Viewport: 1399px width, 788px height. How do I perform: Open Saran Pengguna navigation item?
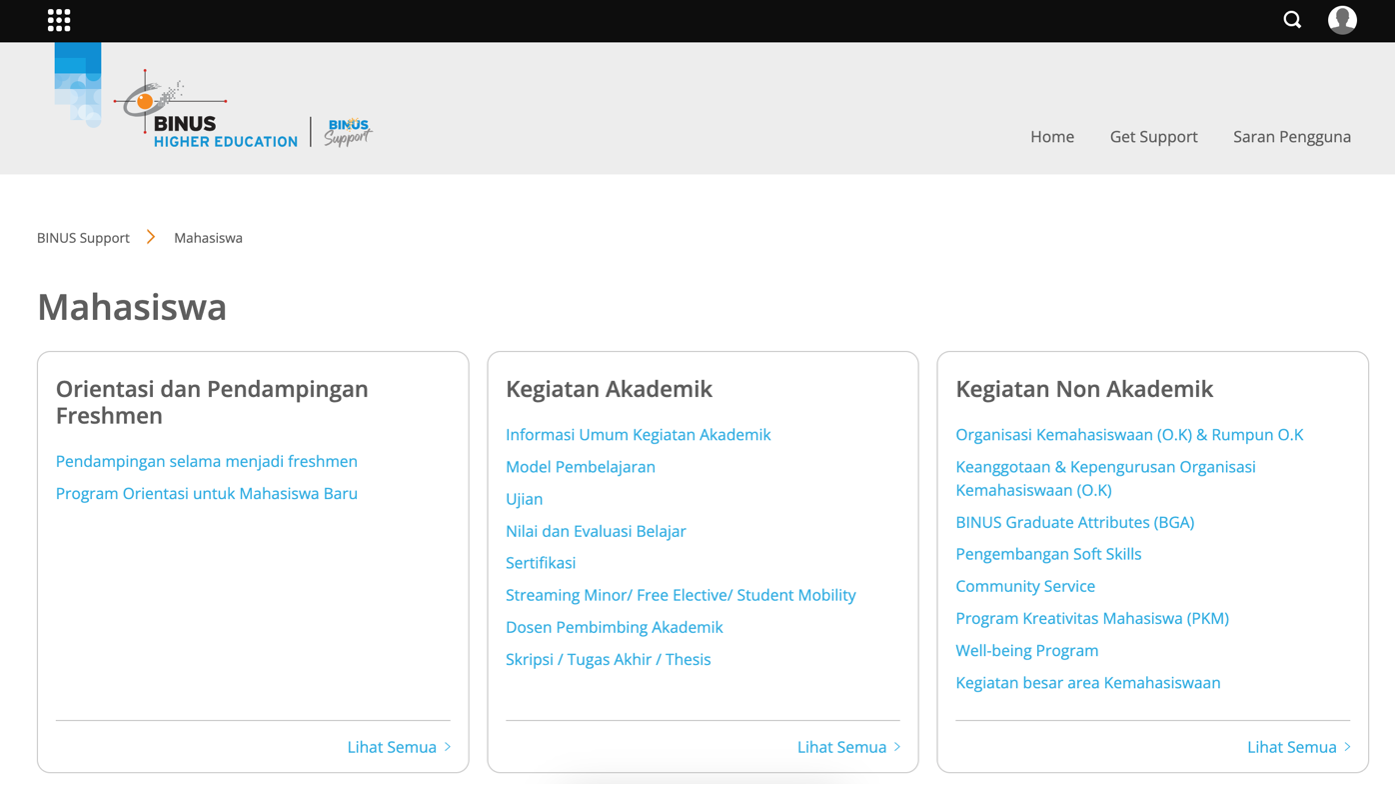click(x=1292, y=137)
